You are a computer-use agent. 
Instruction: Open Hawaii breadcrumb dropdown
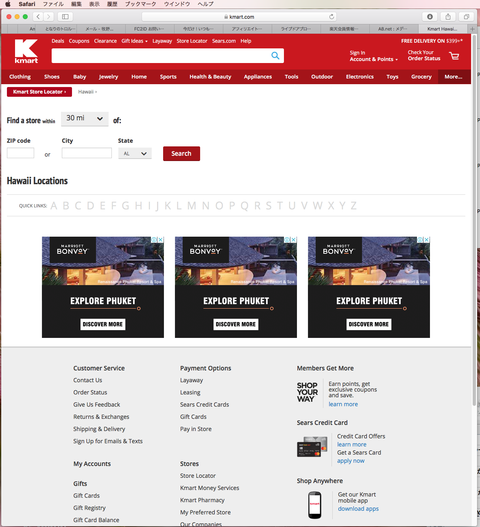[x=87, y=92]
